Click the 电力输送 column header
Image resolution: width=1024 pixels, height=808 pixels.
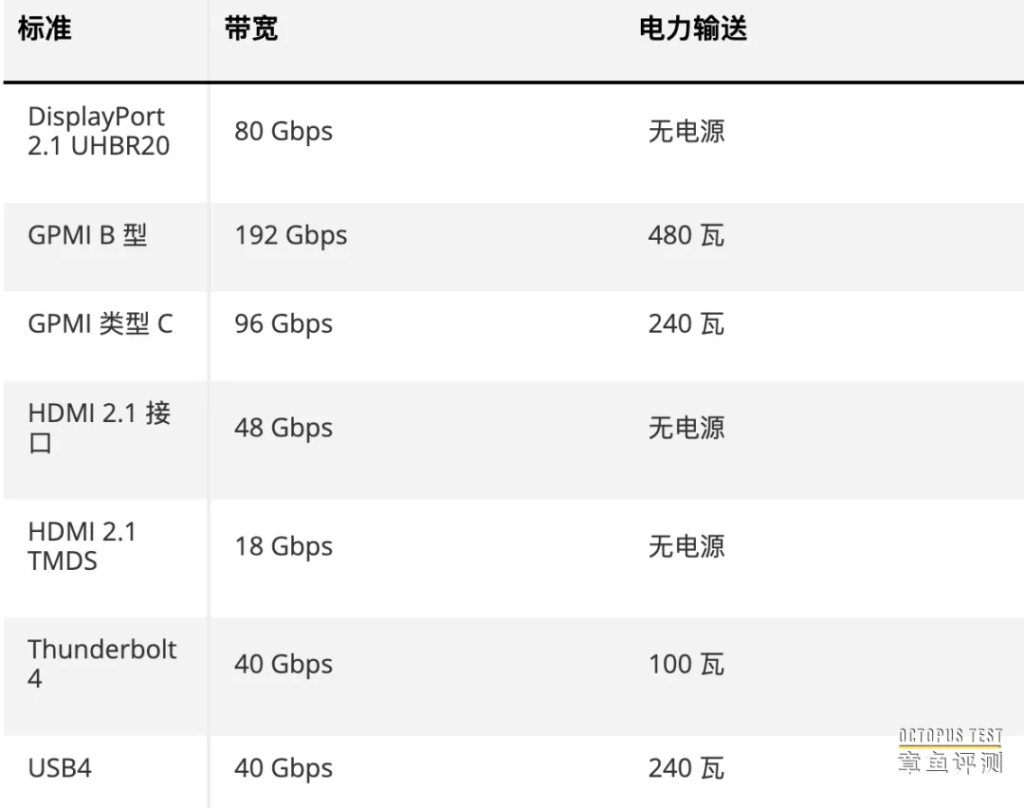(x=693, y=29)
